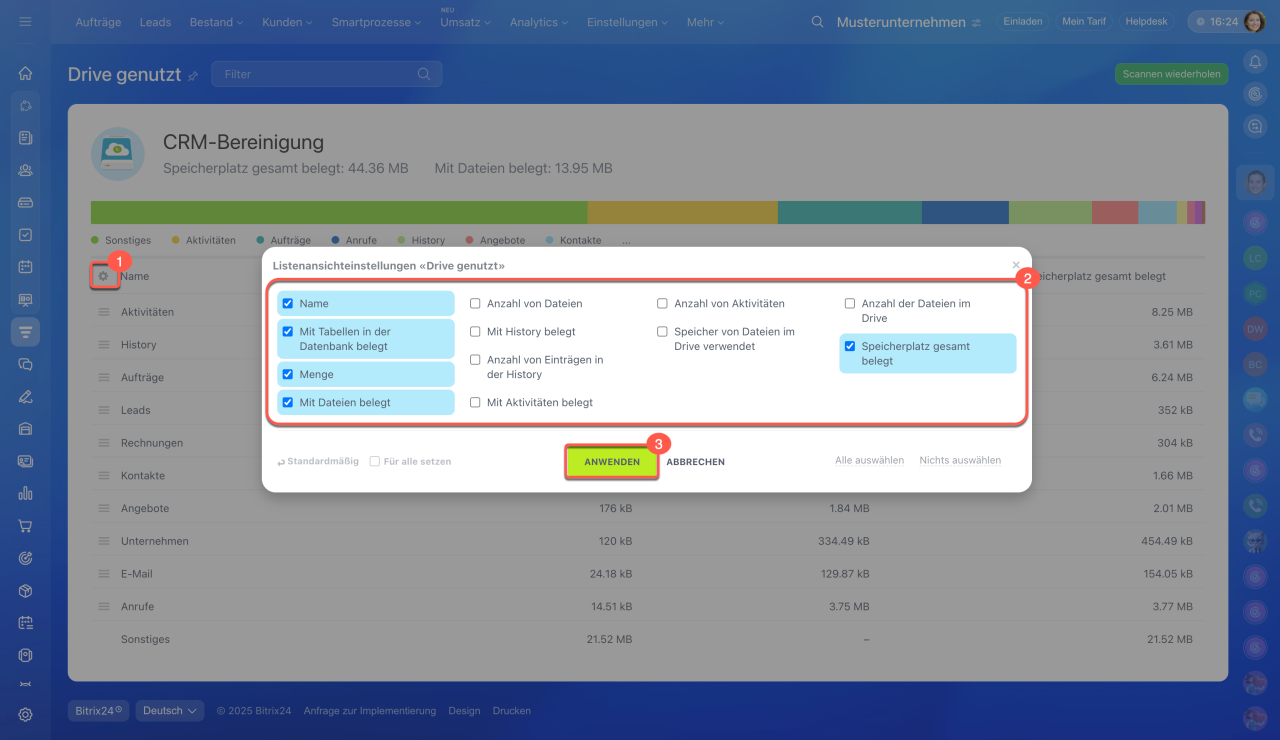Click the pencil edit icon beside Drive genutzt
The image size is (1280, 740).
click(x=193, y=76)
